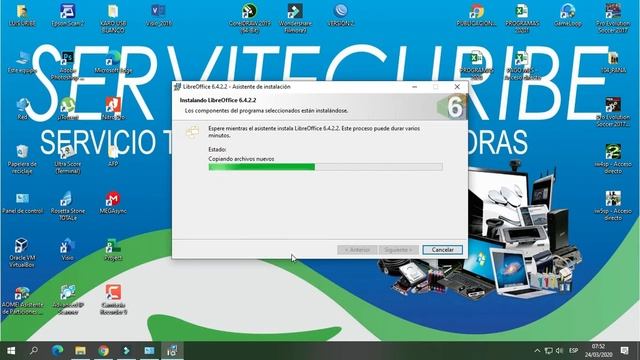Click the greyed-out Siguiente button

click(398, 249)
